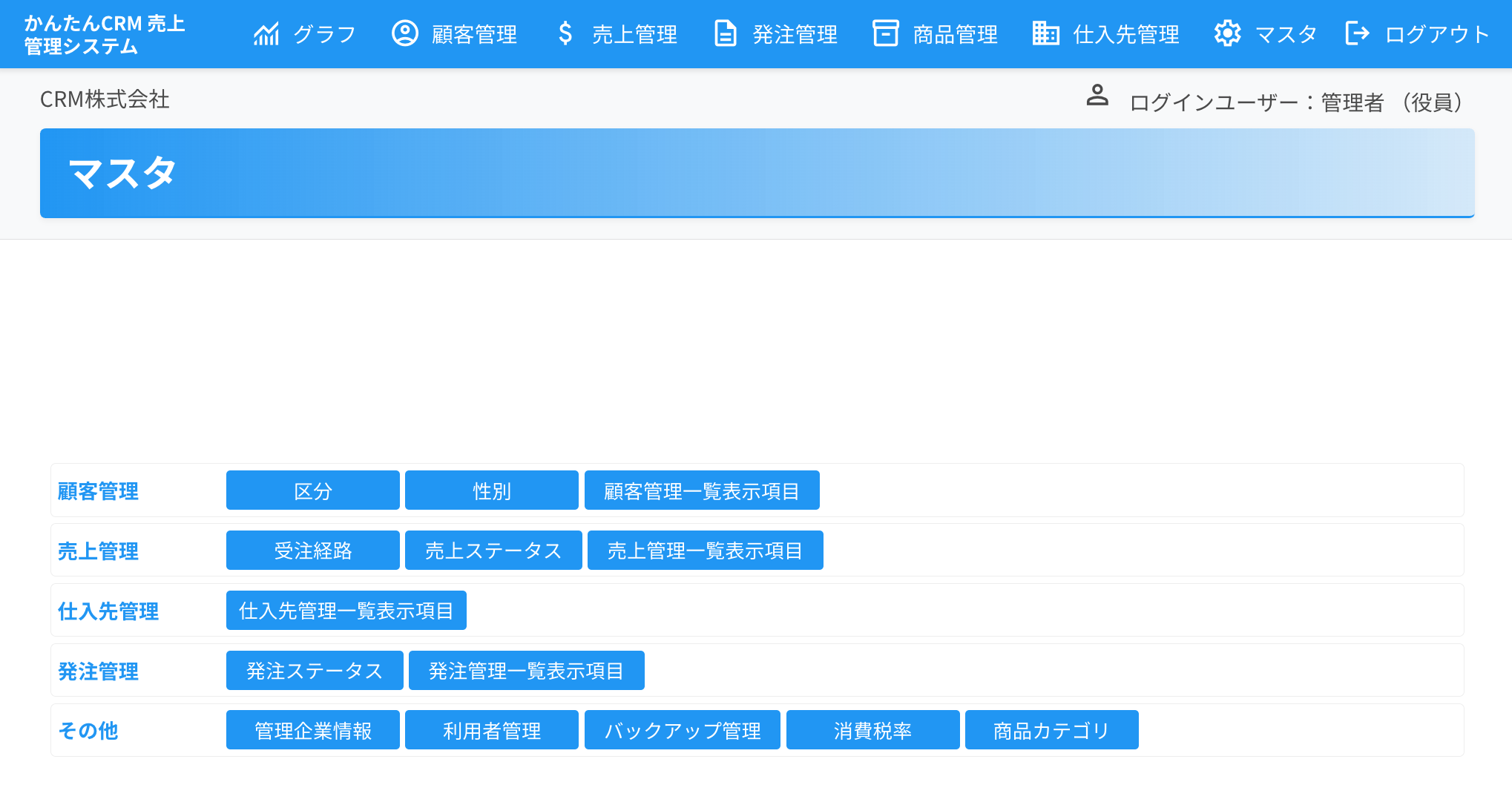The height and width of the screenshot is (785, 1512).
Task: Click the product management box icon
Action: click(x=885, y=34)
